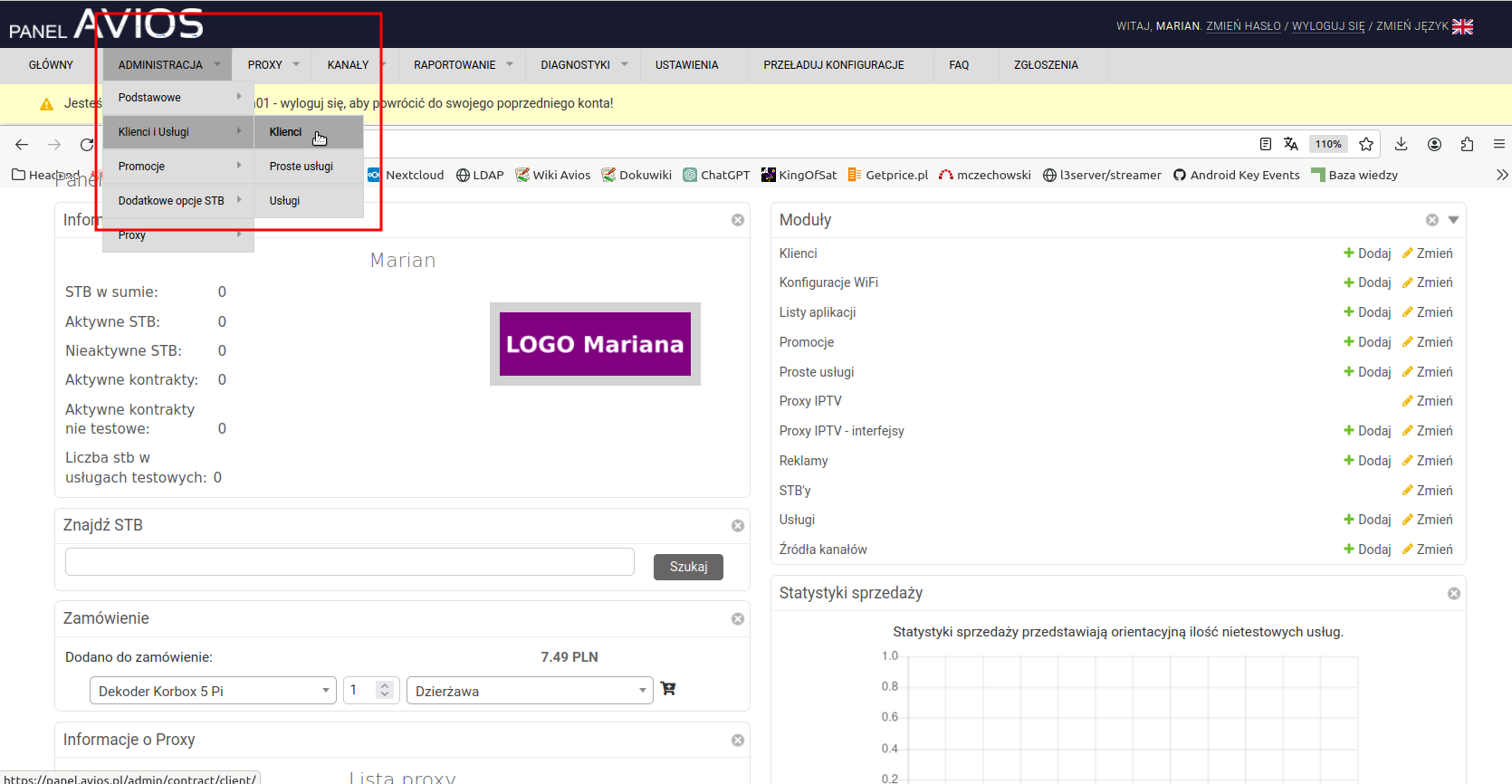1512x784 pixels.
Task: Expand the Raportowanie menu
Action: (x=463, y=65)
